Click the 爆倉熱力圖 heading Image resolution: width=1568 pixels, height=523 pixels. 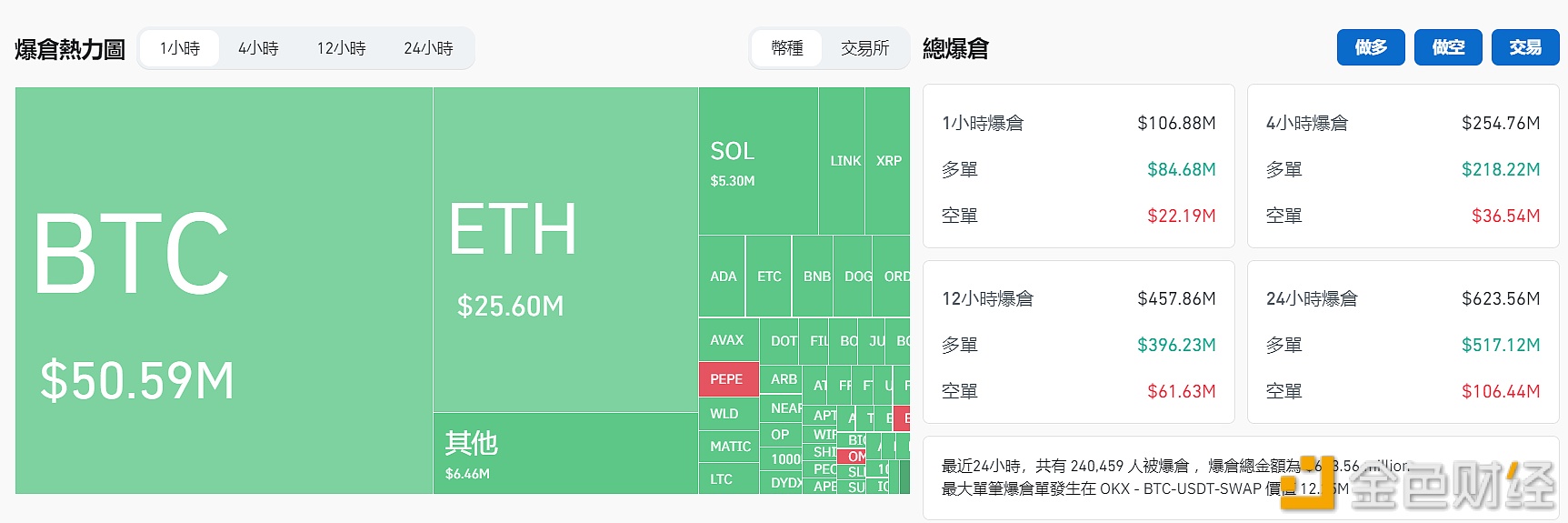coord(70,49)
